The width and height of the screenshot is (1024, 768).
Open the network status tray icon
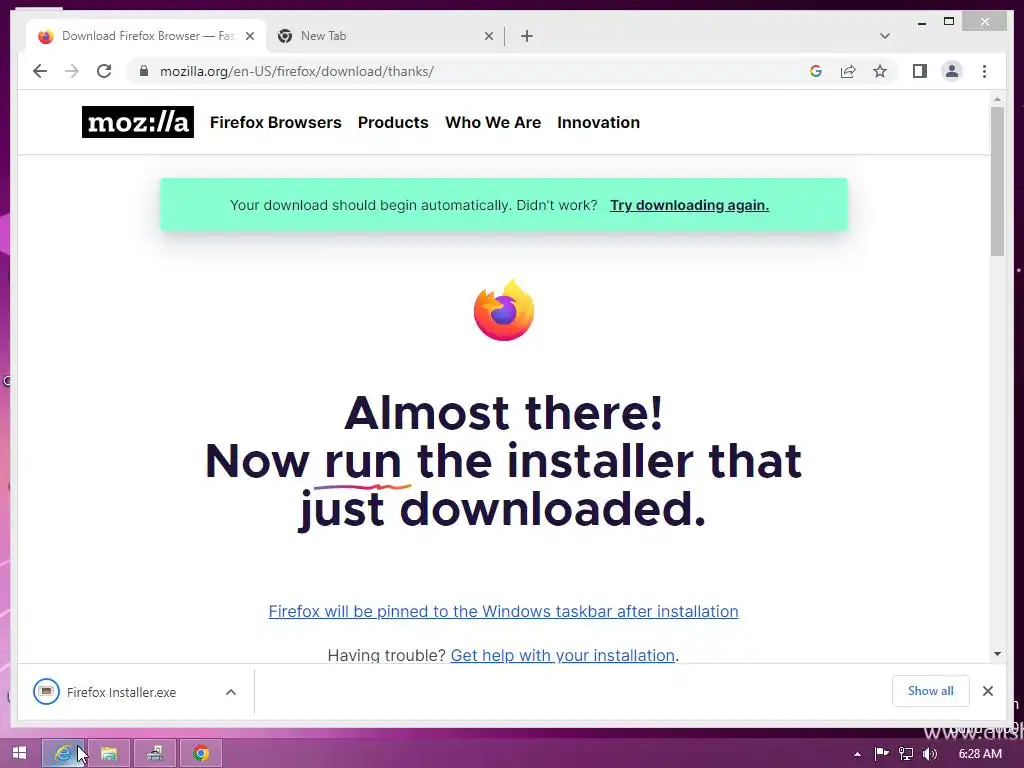[x=906, y=754]
